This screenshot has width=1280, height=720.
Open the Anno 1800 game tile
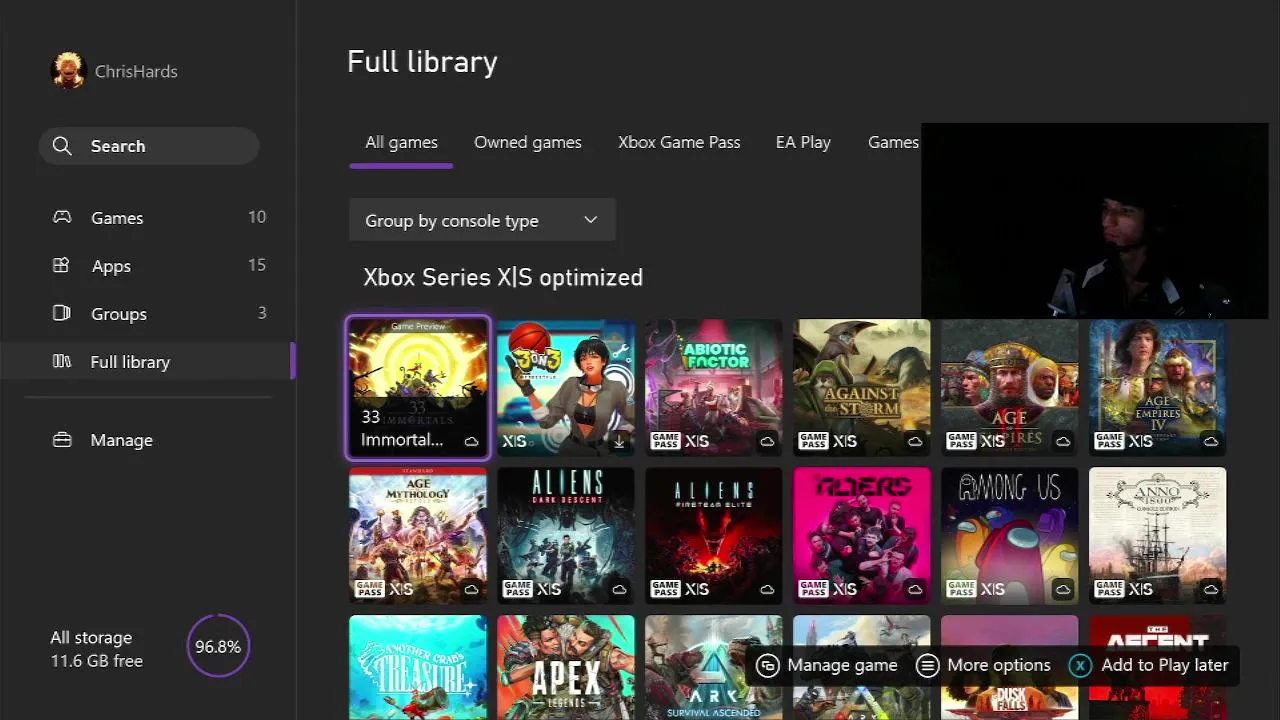coord(1158,536)
